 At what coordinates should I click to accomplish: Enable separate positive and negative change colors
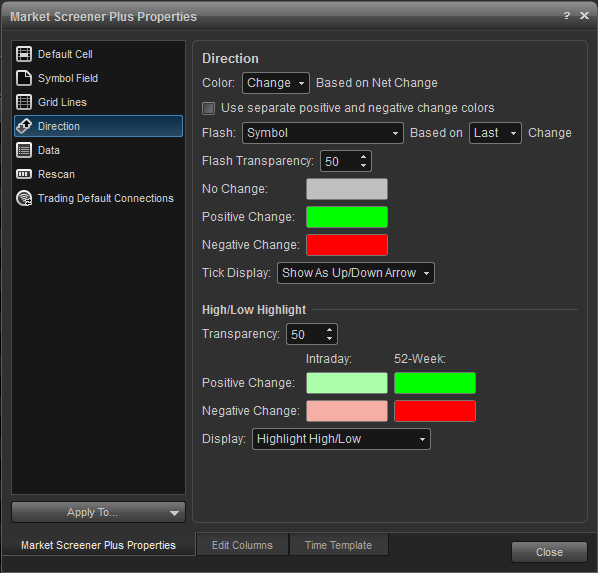209,108
